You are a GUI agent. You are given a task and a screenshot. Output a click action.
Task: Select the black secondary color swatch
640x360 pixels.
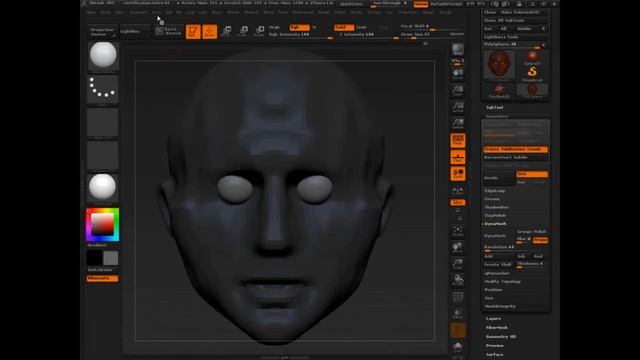click(x=94, y=258)
